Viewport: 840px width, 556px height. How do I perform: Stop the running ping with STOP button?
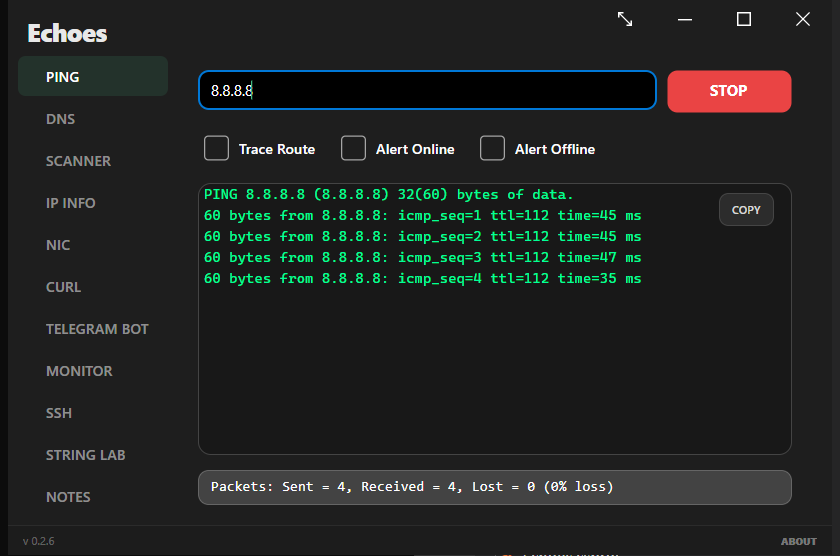pos(729,91)
